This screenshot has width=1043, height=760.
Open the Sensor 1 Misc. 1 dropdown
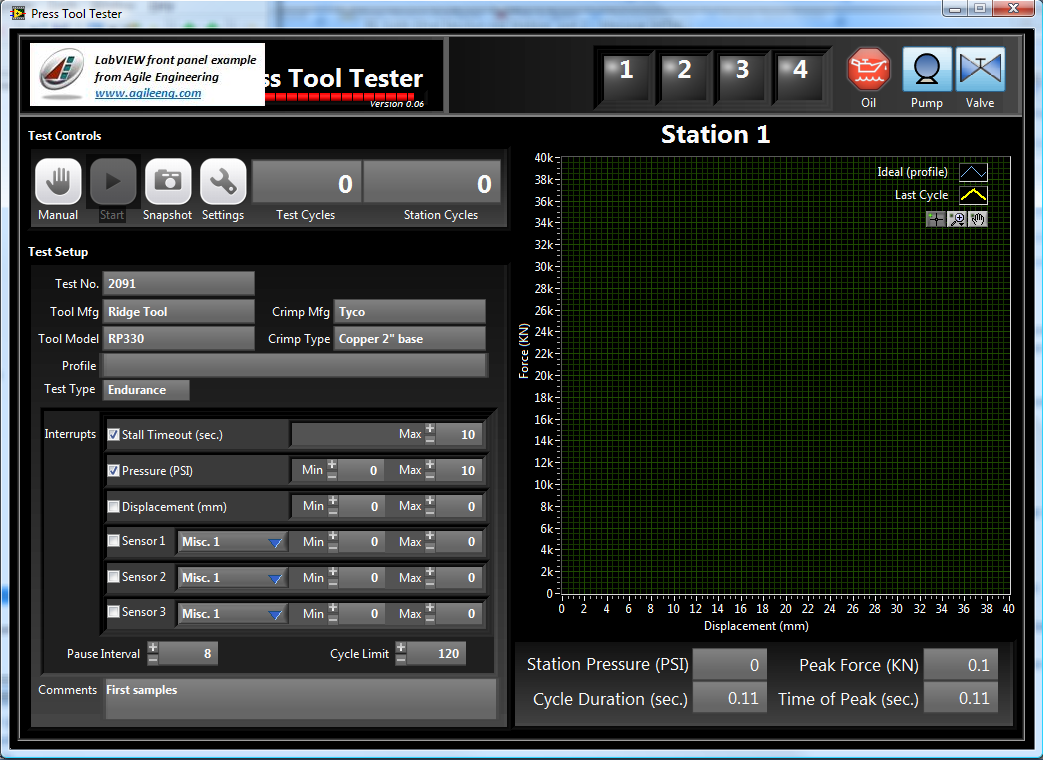coord(232,542)
